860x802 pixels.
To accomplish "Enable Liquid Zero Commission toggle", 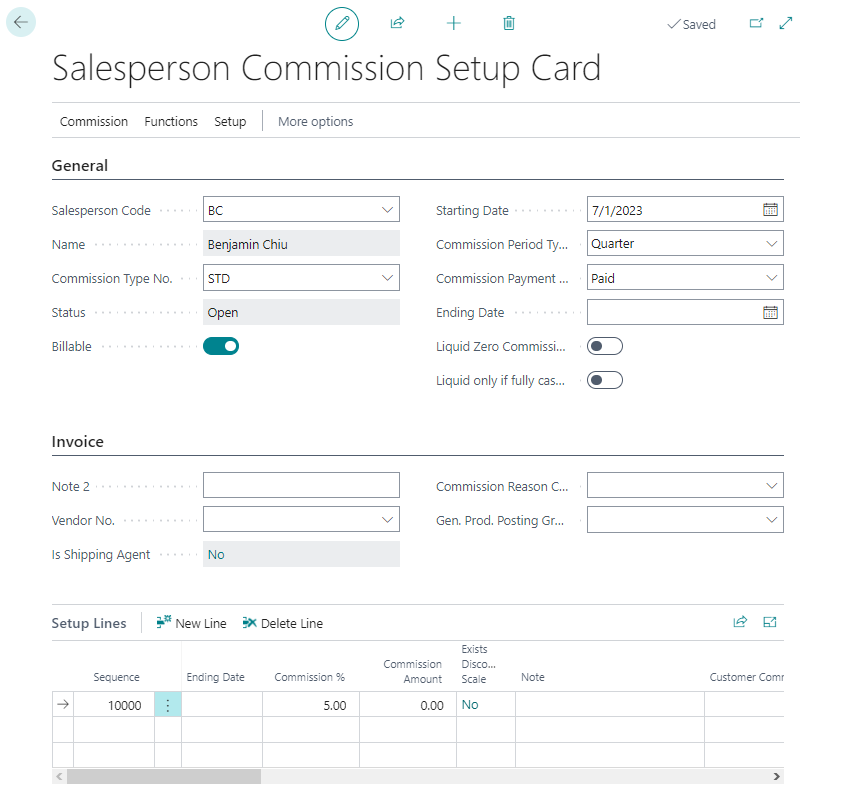I will tap(605, 346).
